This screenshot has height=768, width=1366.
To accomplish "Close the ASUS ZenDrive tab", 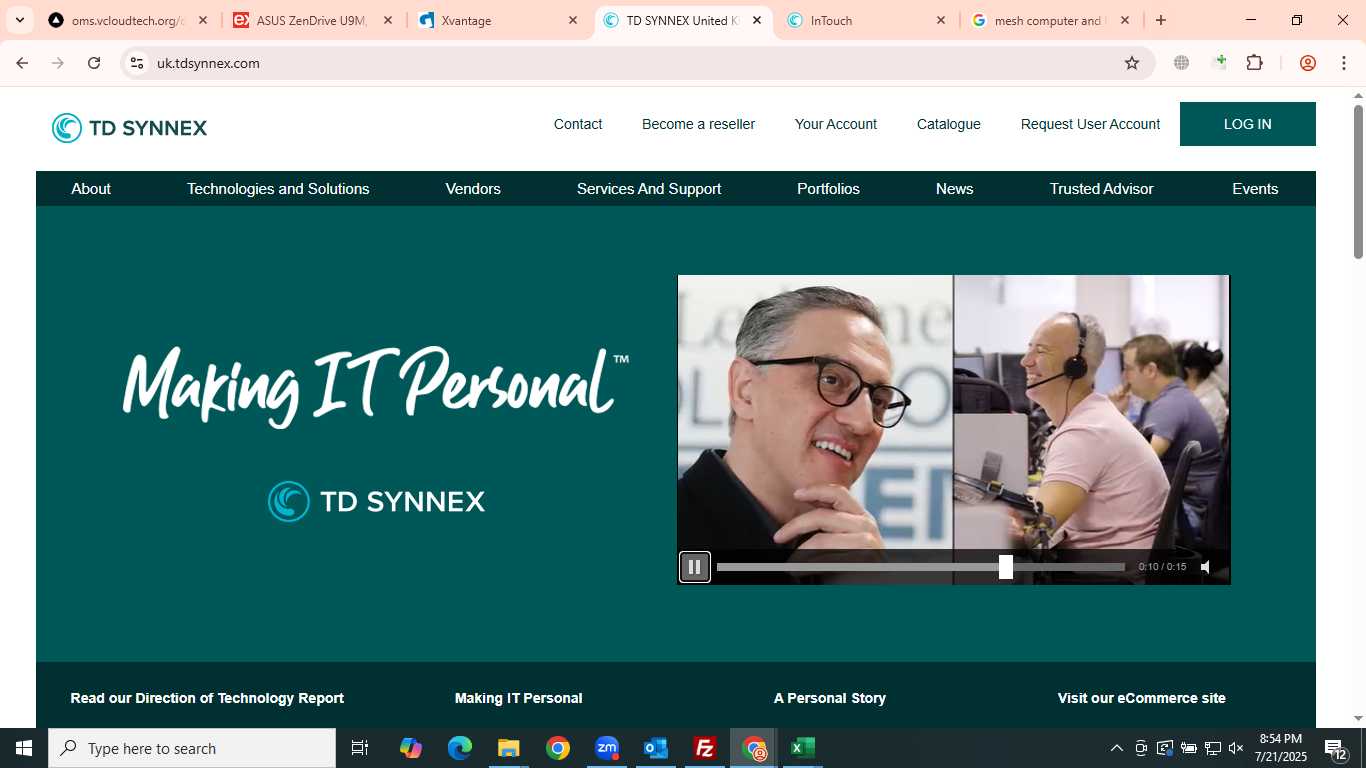I will click(x=388, y=20).
